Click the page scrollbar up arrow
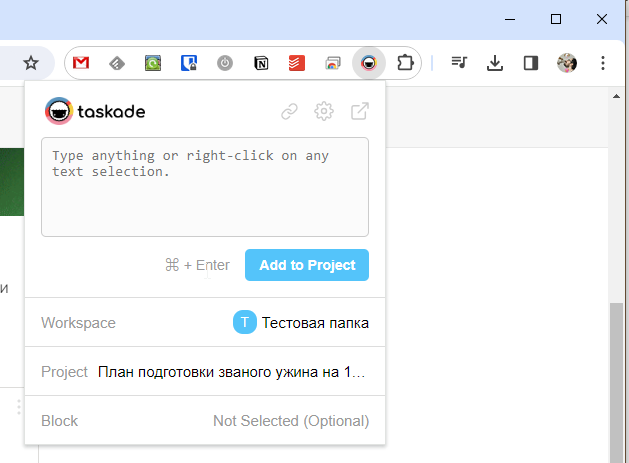 click(x=617, y=96)
